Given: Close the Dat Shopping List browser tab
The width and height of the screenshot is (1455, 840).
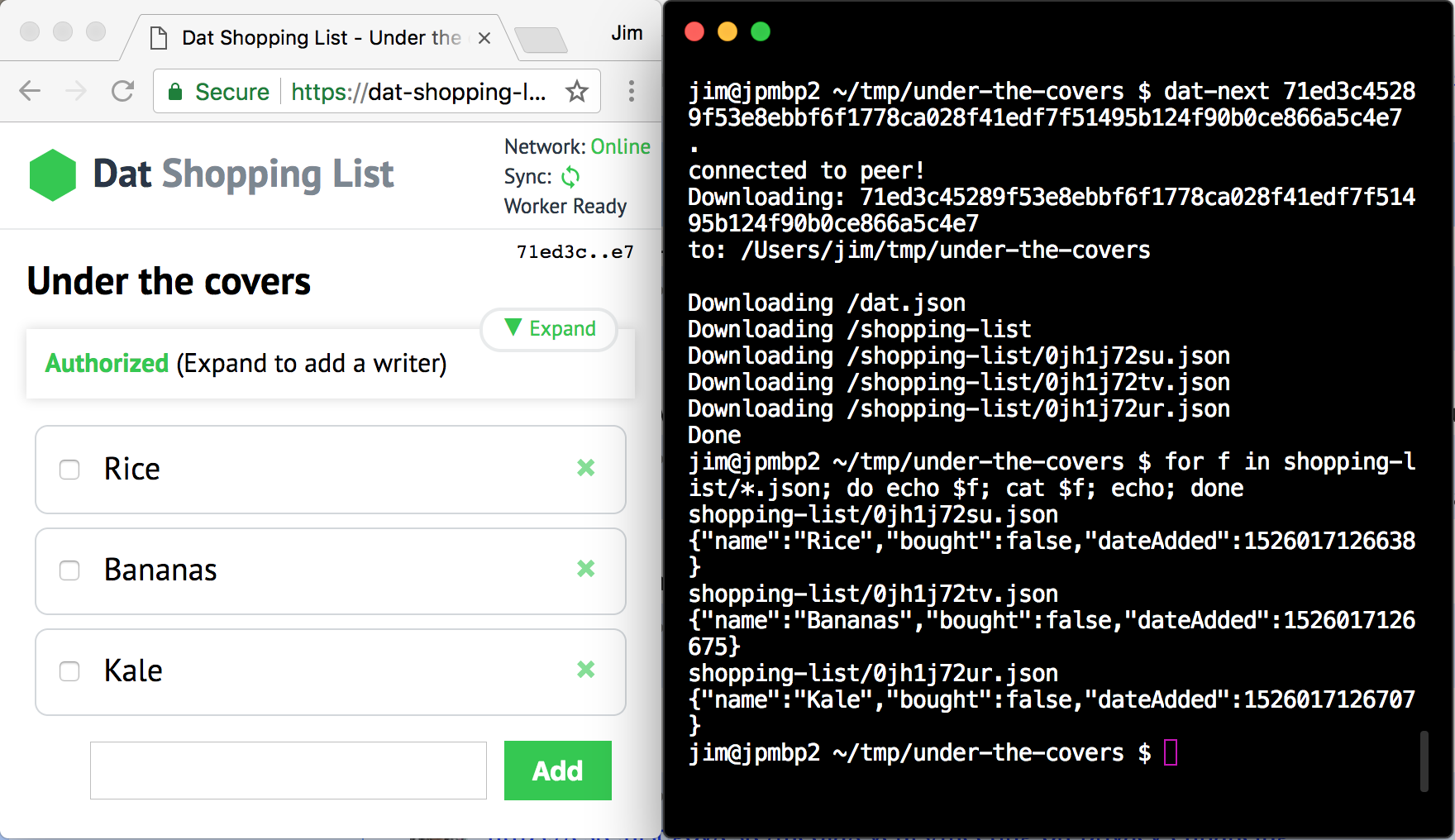Looking at the screenshot, I should (x=484, y=38).
